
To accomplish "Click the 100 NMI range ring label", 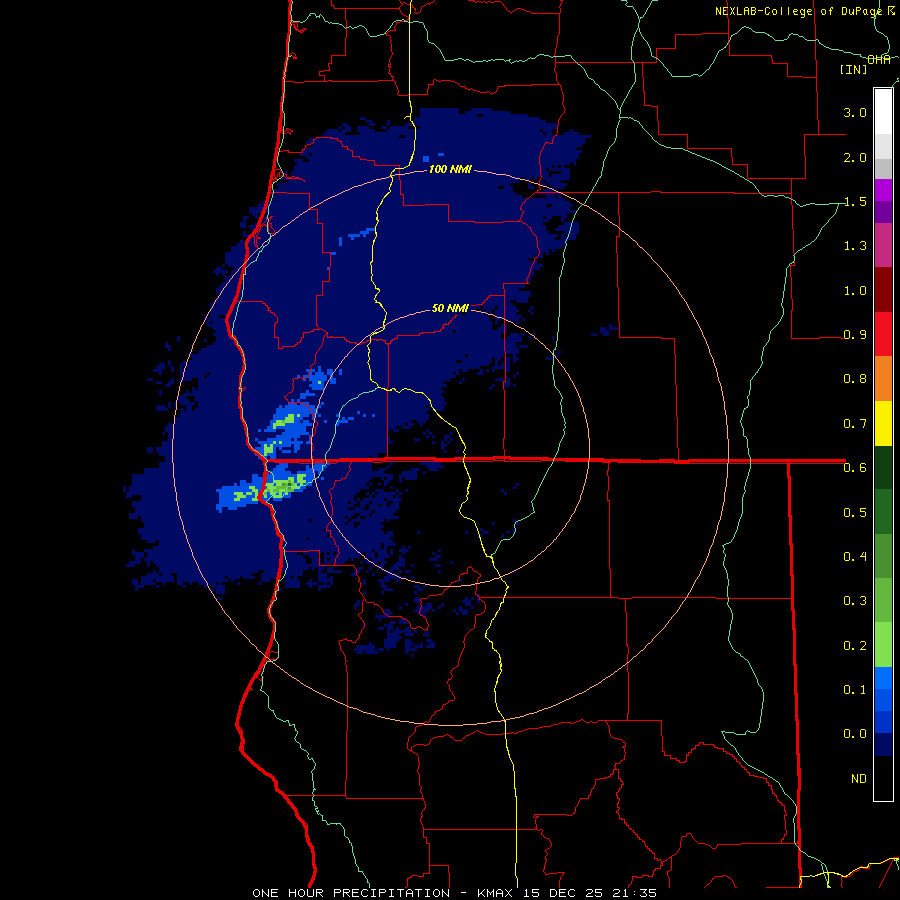I will [450, 169].
